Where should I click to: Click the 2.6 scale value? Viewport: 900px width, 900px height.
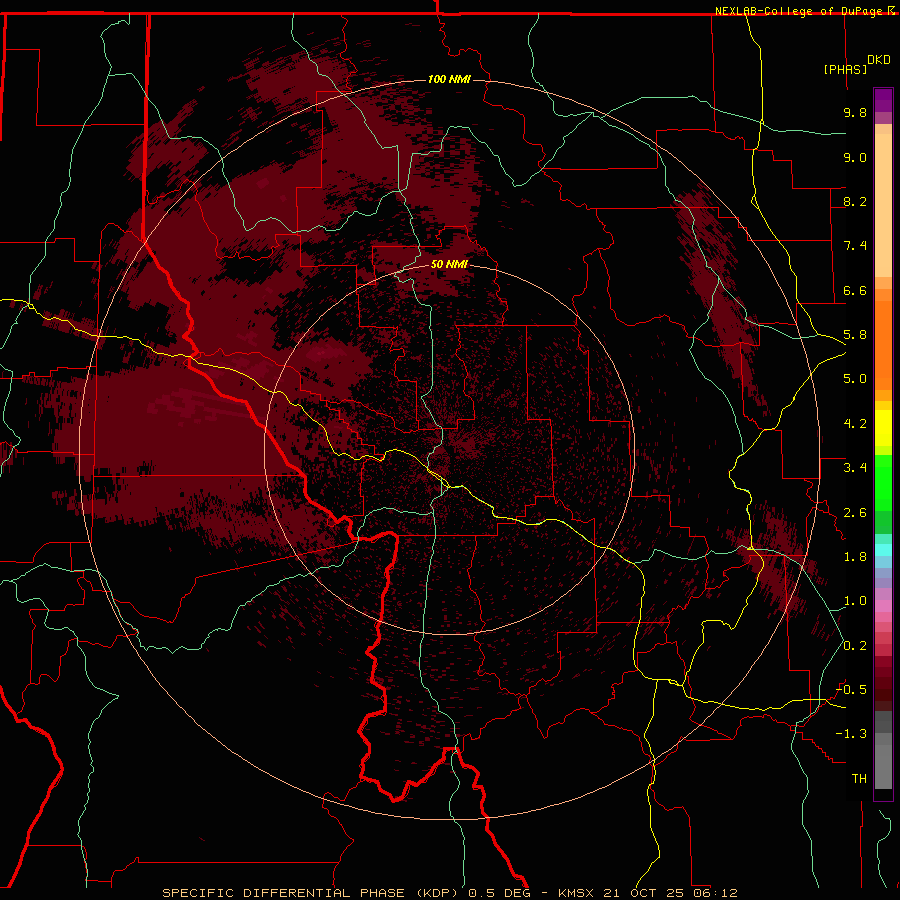click(x=855, y=513)
